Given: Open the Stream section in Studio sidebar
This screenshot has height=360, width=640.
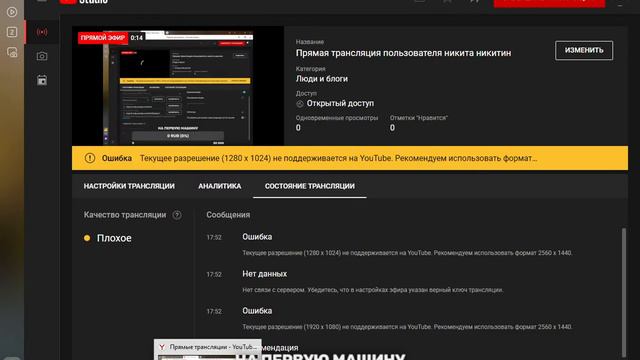Looking at the screenshot, I should [42, 32].
